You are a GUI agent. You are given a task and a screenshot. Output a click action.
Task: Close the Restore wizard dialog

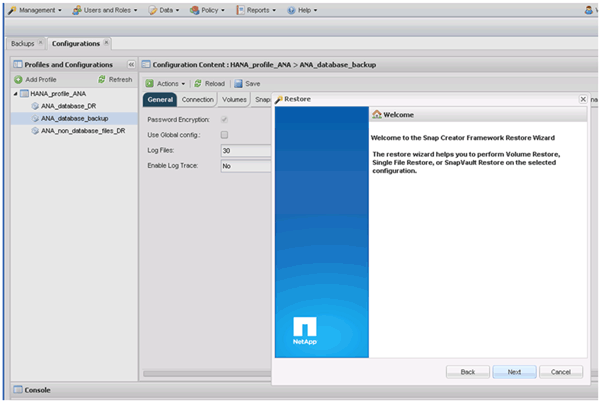tap(583, 100)
